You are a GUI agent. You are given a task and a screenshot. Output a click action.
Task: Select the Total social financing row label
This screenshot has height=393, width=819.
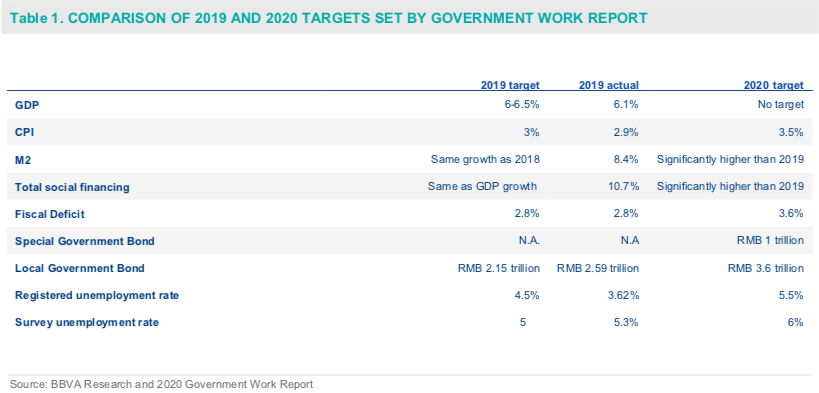coord(72,187)
